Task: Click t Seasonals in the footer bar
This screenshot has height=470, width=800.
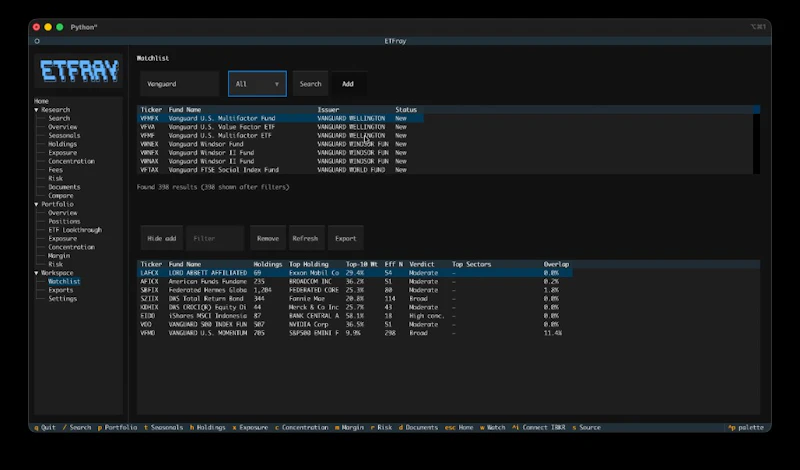Action: 163,428
